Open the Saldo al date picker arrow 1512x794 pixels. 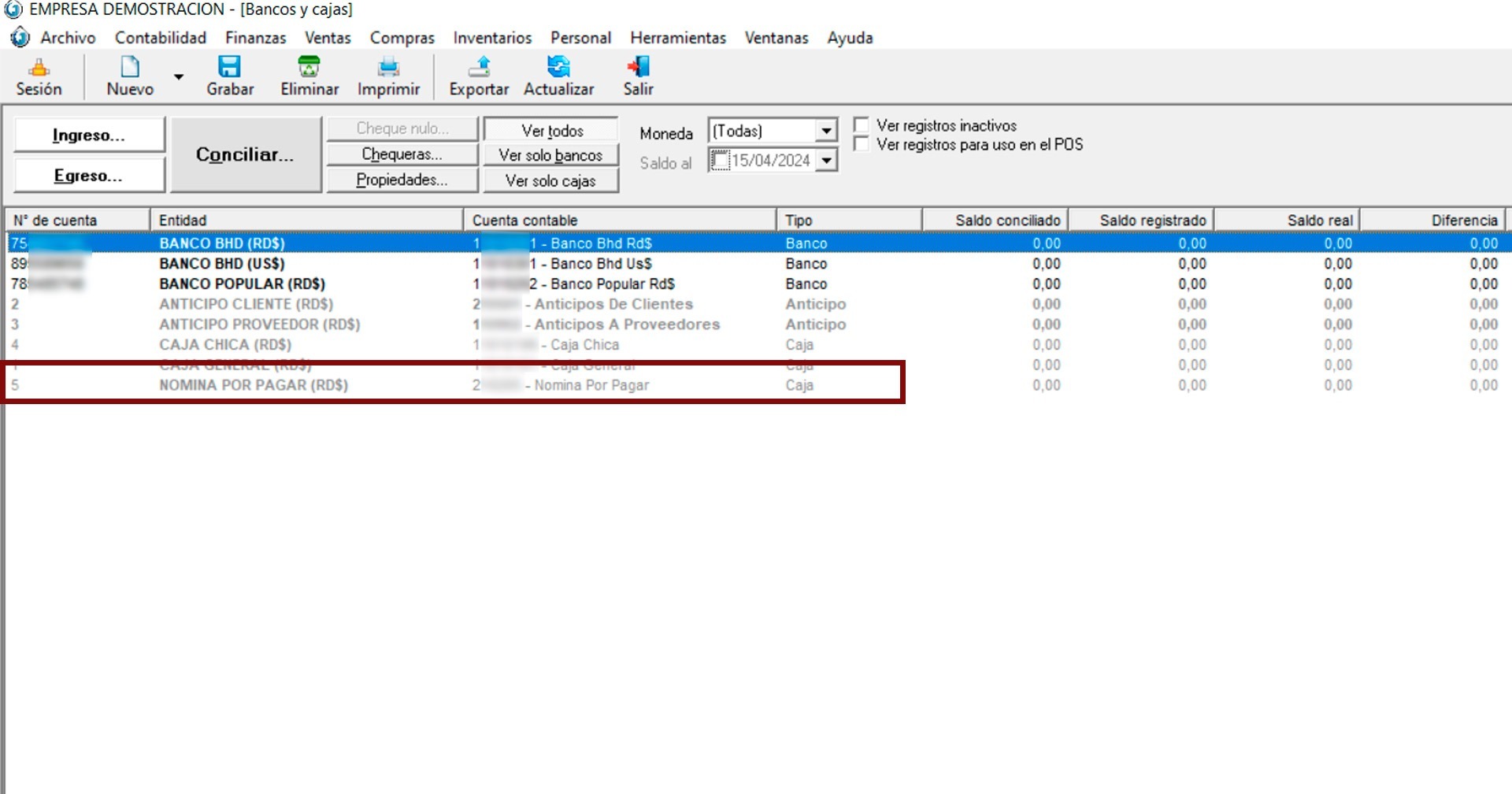click(825, 161)
